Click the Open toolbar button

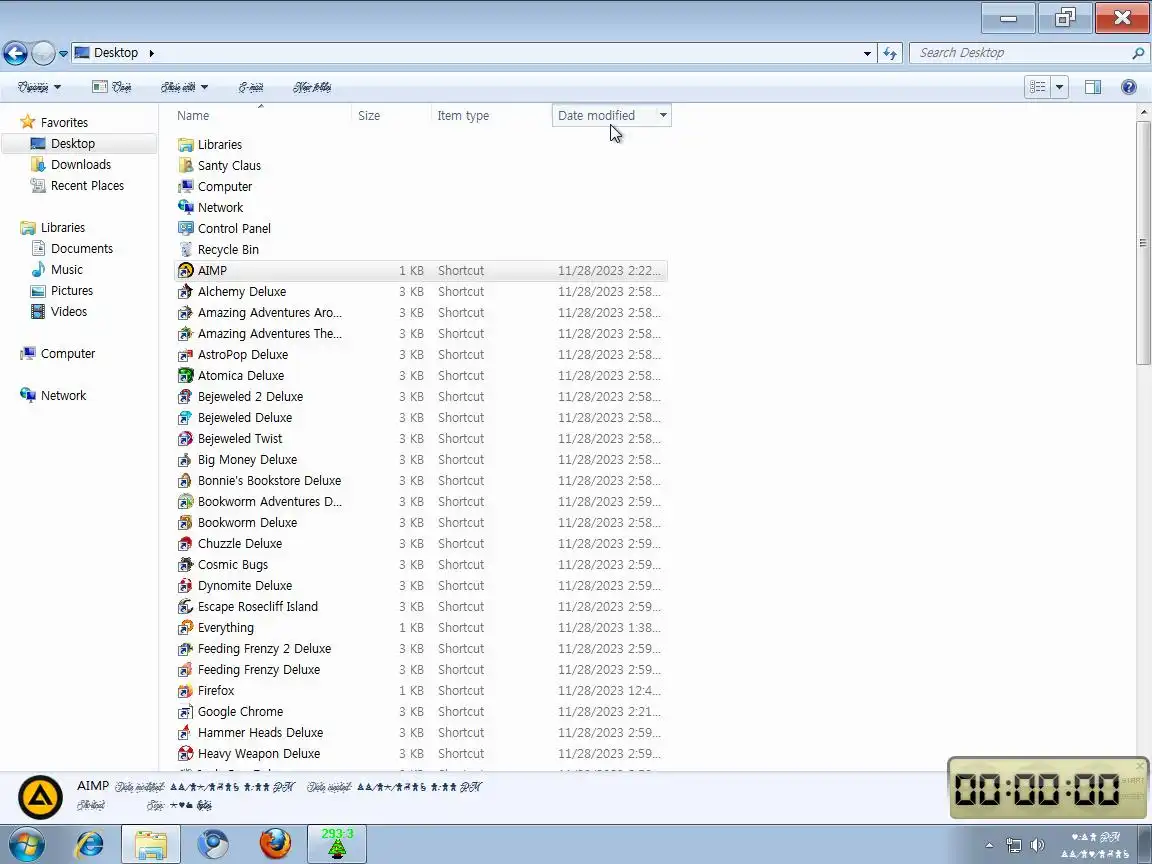[112, 87]
